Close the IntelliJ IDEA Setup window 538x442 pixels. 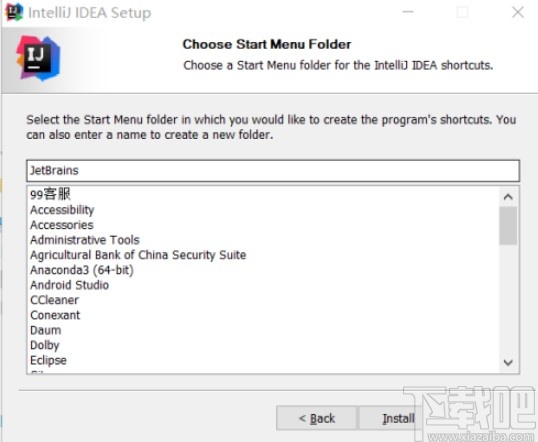(x=518, y=12)
